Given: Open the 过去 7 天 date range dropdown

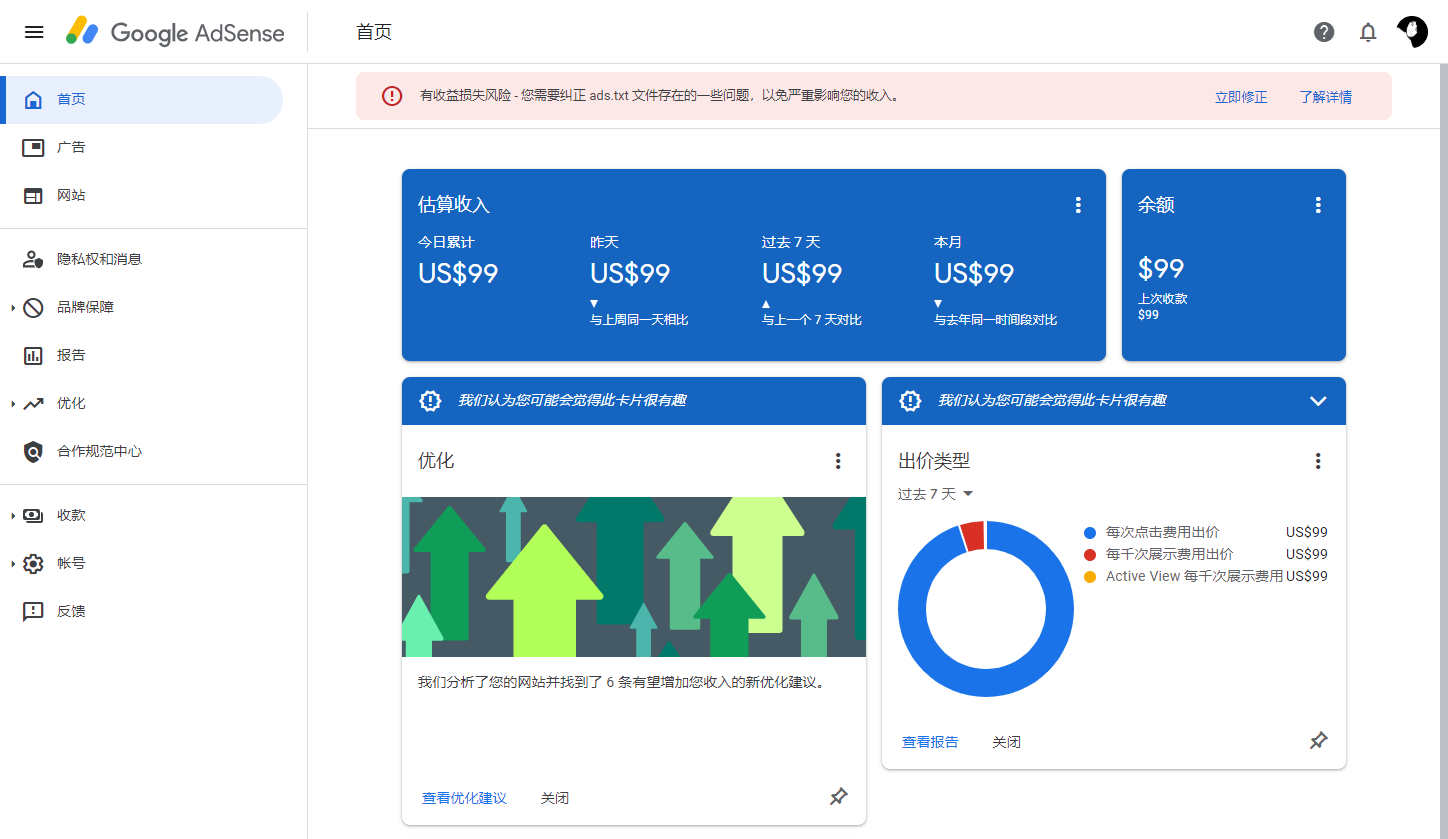Looking at the screenshot, I should click(x=935, y=492).
